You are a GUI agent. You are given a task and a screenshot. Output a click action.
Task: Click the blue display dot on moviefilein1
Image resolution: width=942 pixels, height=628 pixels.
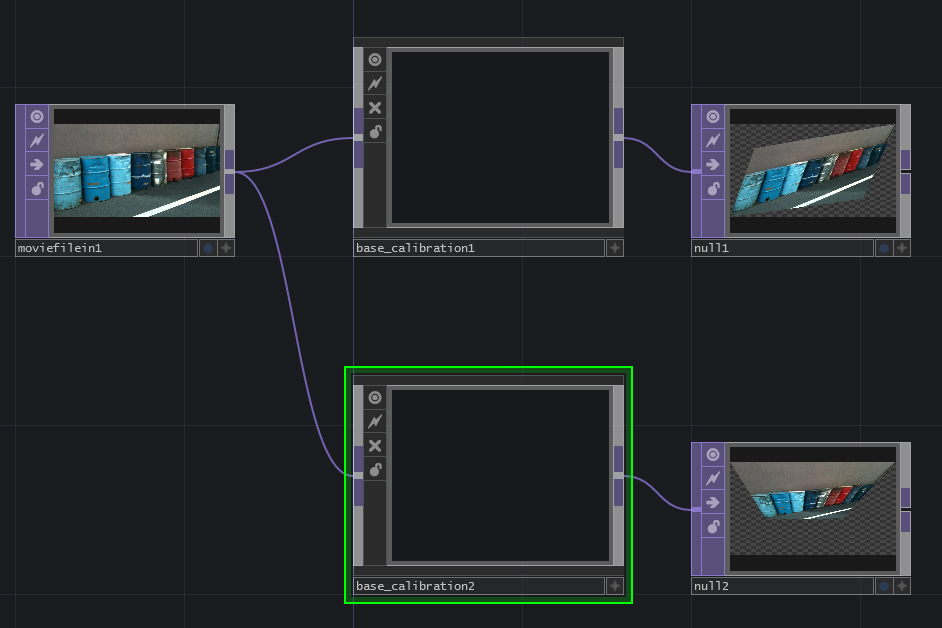click(x=208, y=248)
